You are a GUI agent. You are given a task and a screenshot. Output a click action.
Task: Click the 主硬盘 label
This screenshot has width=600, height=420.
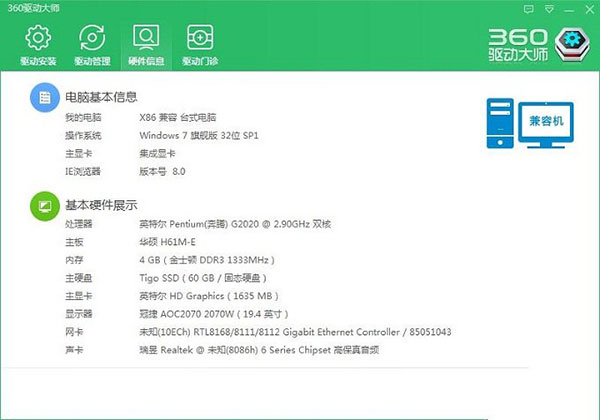click(x=79, y=278)
